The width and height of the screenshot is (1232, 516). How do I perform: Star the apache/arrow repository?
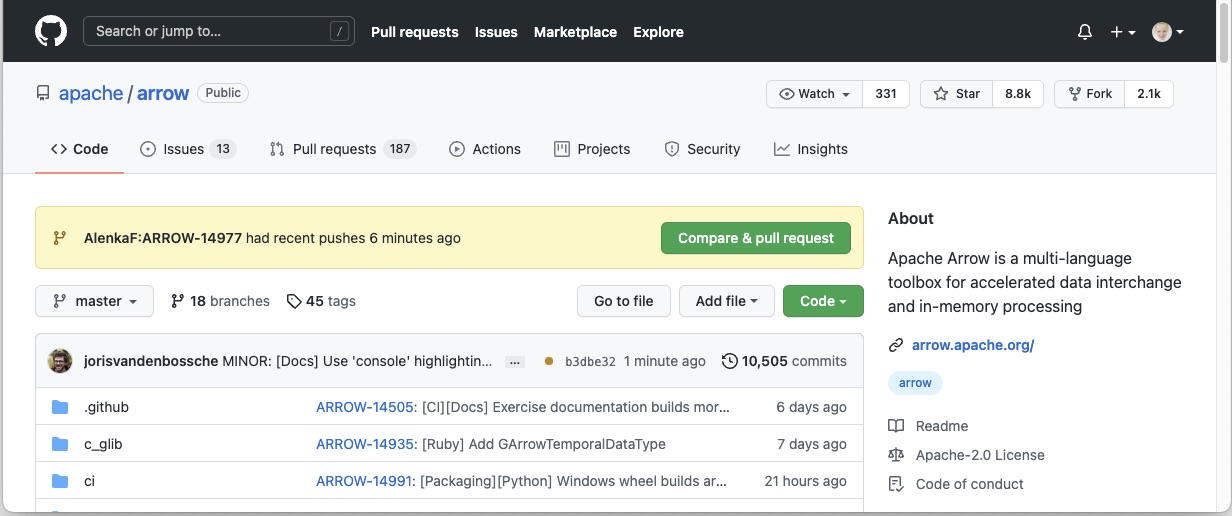(956, 94)
